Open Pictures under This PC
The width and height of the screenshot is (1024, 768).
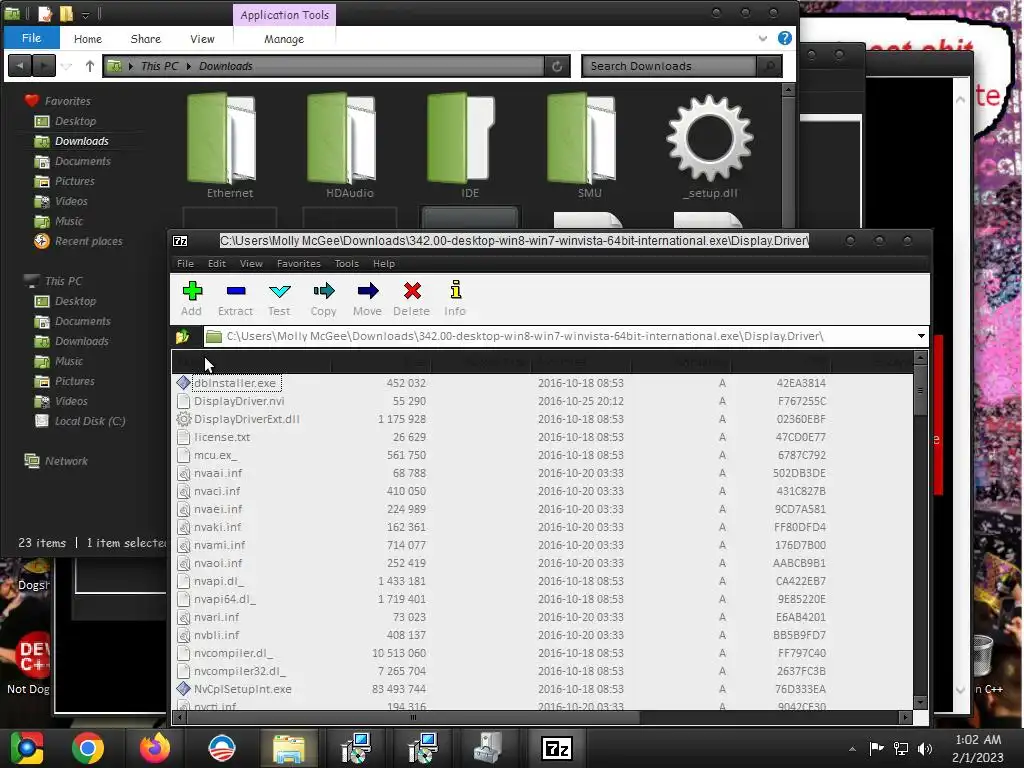click(74, 381)
